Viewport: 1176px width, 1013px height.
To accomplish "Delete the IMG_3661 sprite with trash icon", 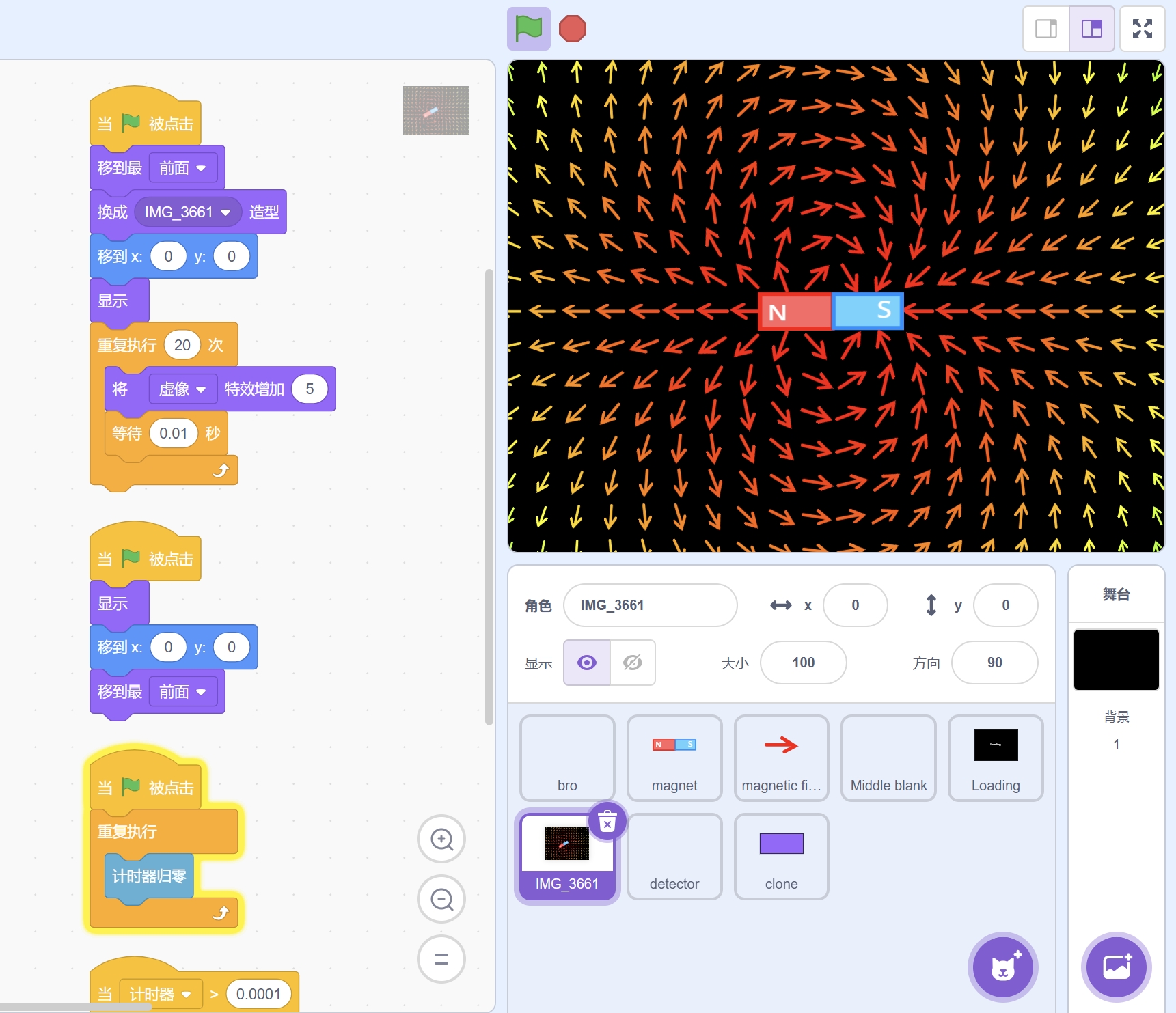I will click(607, 822).
